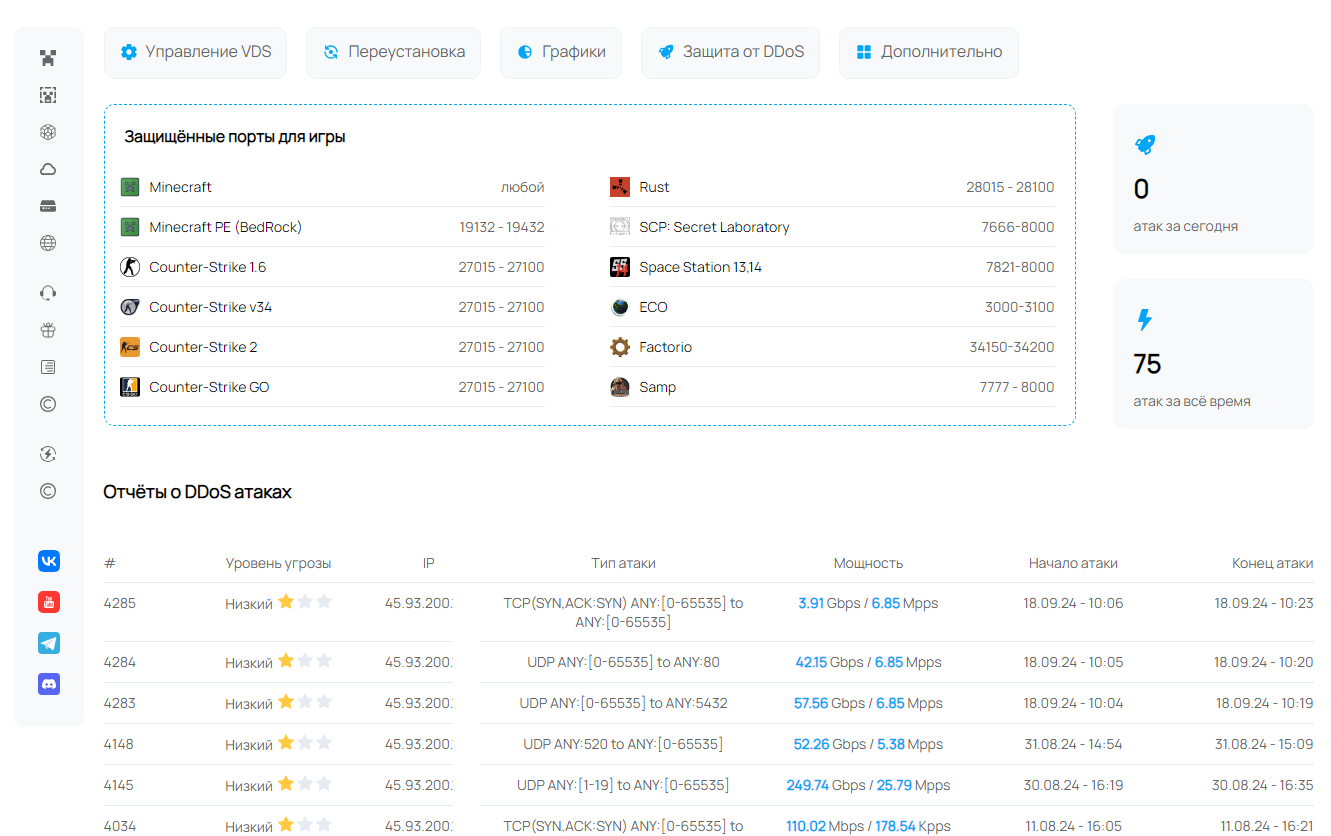Click the Counter-Strike 1.6 game icon

coord(130,267)
